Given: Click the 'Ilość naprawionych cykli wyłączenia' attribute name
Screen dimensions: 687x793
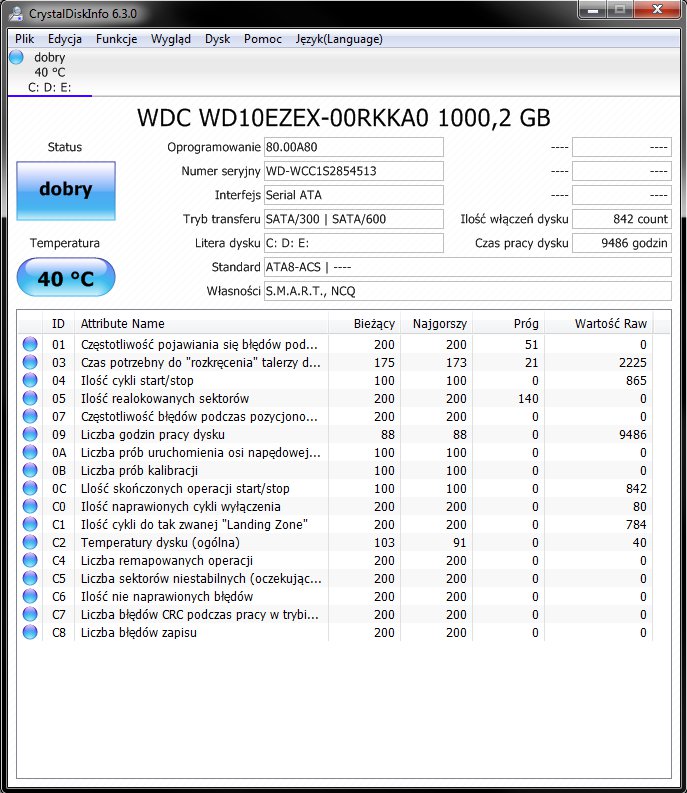Looking at the screenshot, I should pos(181,507).
